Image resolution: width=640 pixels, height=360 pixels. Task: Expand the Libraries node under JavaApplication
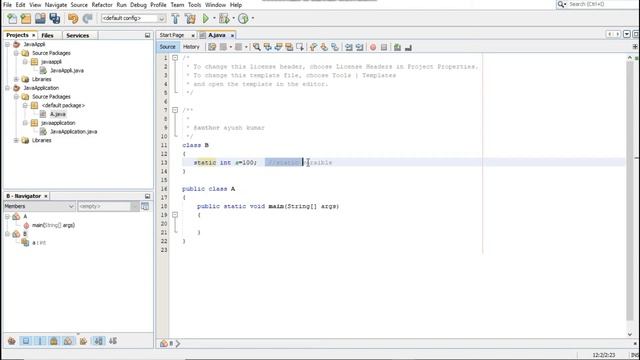click(16, 140)
